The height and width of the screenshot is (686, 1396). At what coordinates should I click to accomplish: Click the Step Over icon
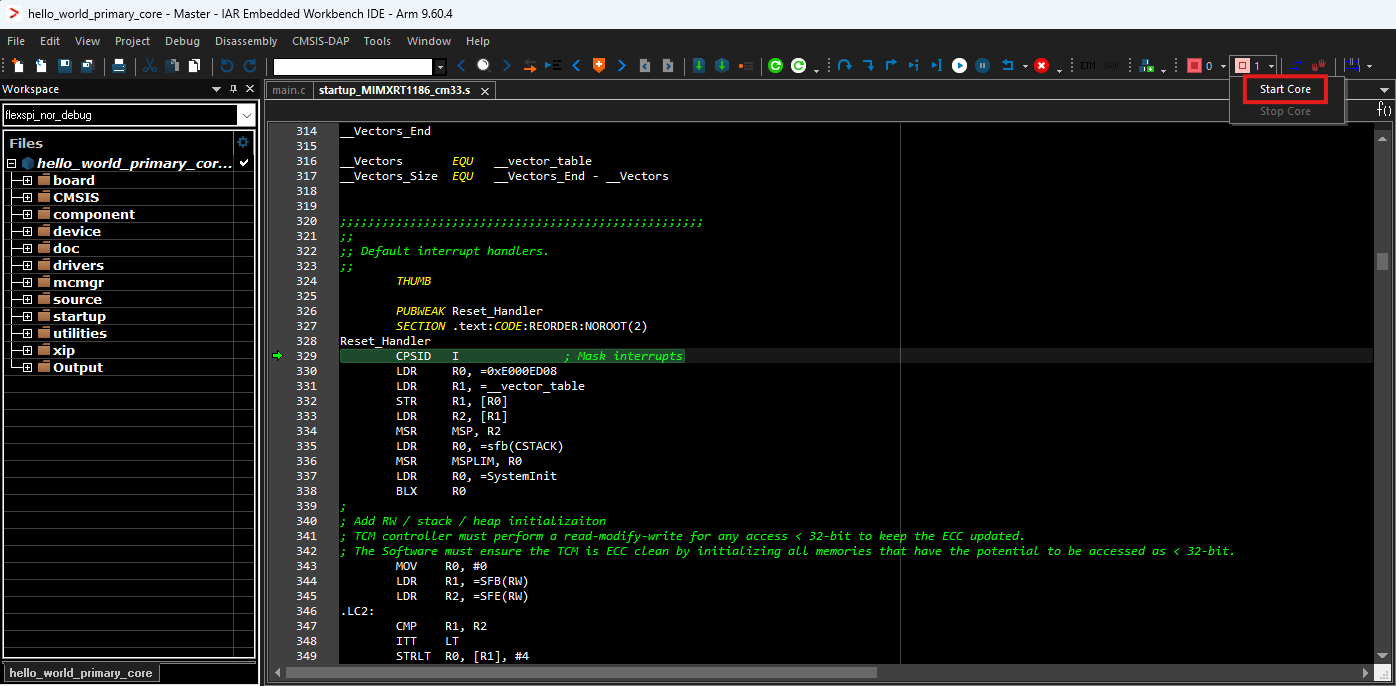click(x=845, y=66)
